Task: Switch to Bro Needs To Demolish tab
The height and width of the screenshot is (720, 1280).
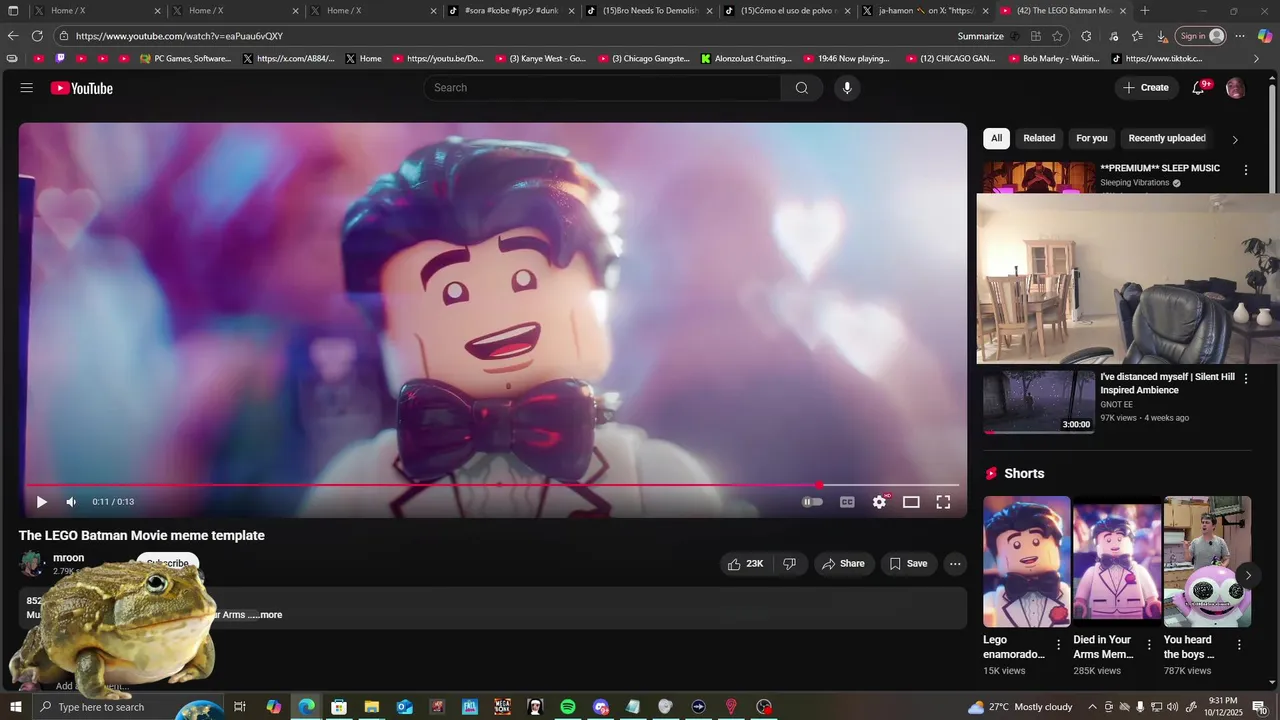Action: tap(649, 11)
